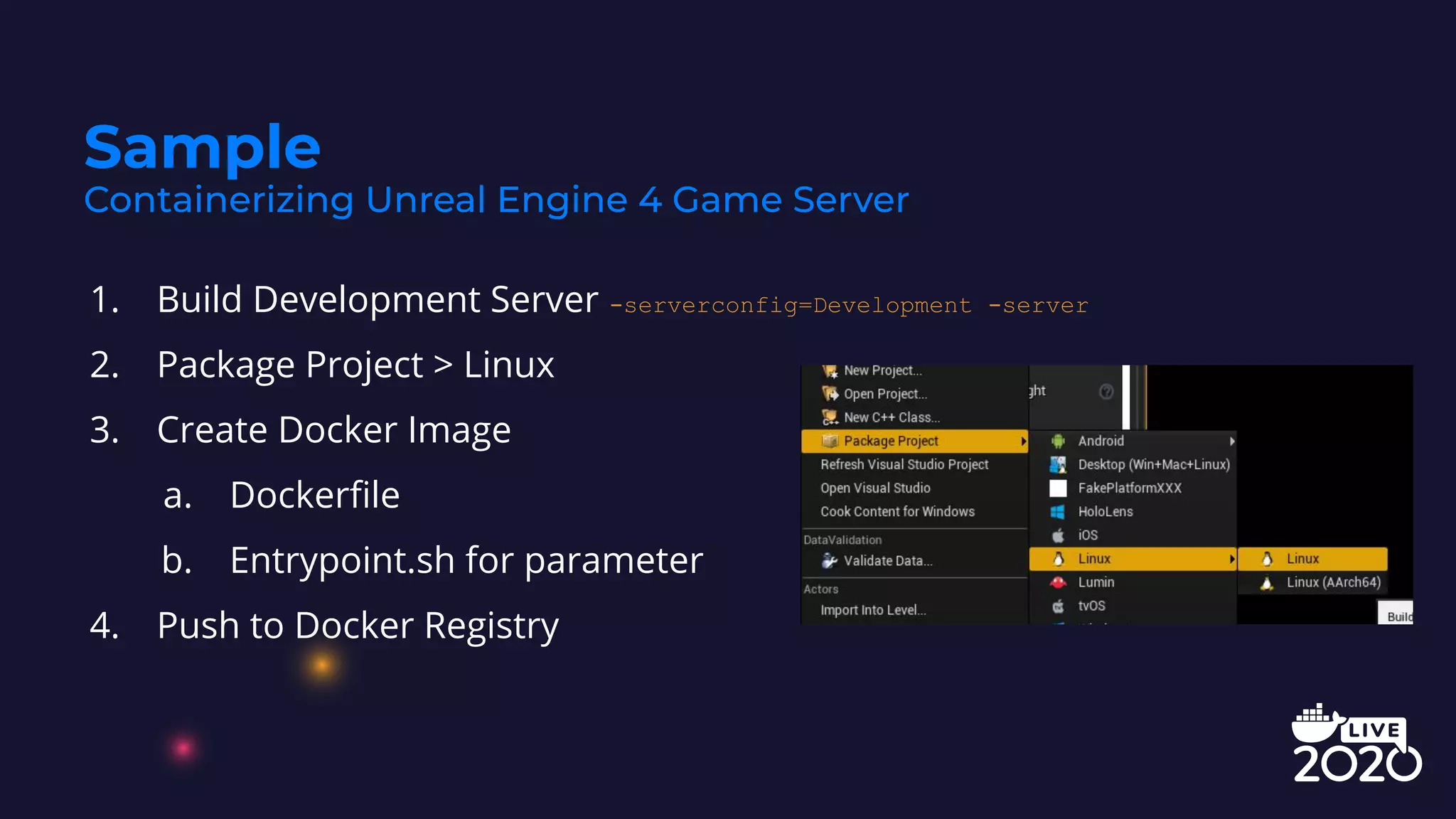
Task: Click the DockerCon Live 2020 logo
Action: pyautogui.click(x=1356, y=743)
